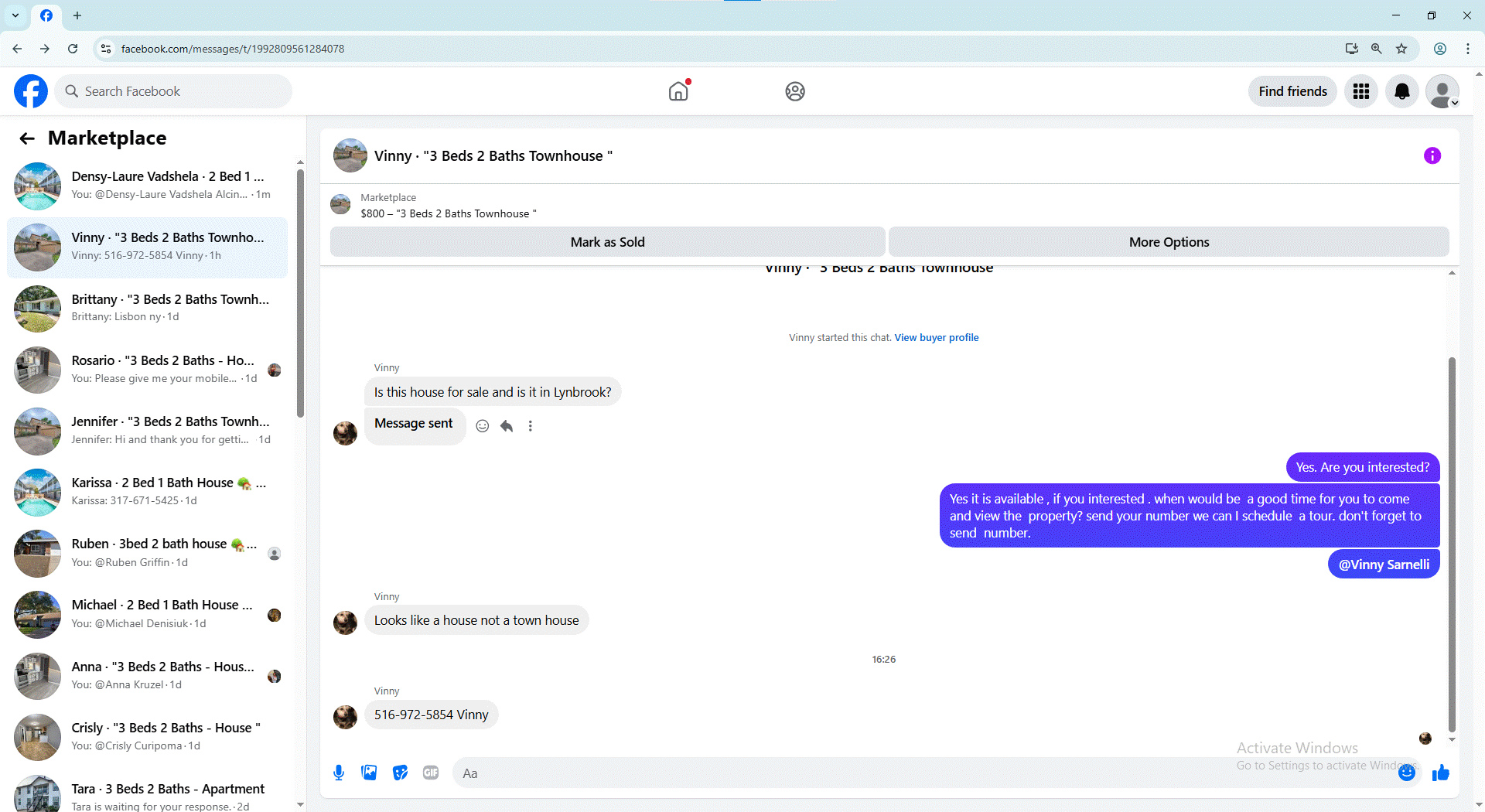Attach a photo with the image icon
The image size is (1485, 812).
pos(370,773)
